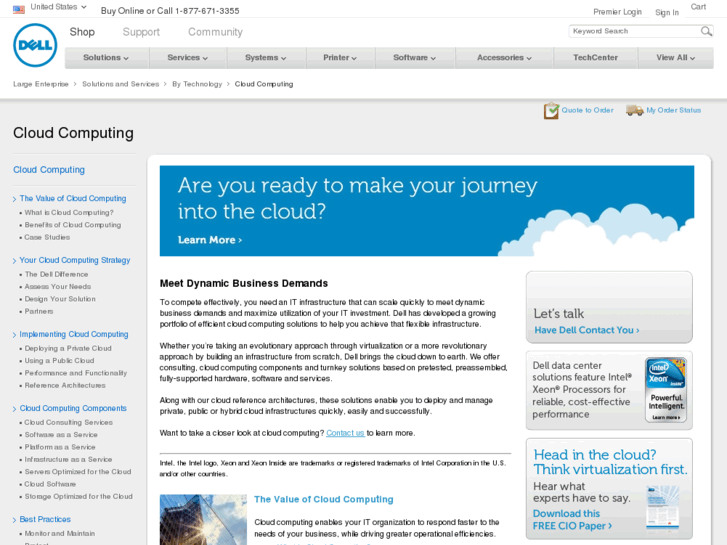Click the Dell logo

35,45
